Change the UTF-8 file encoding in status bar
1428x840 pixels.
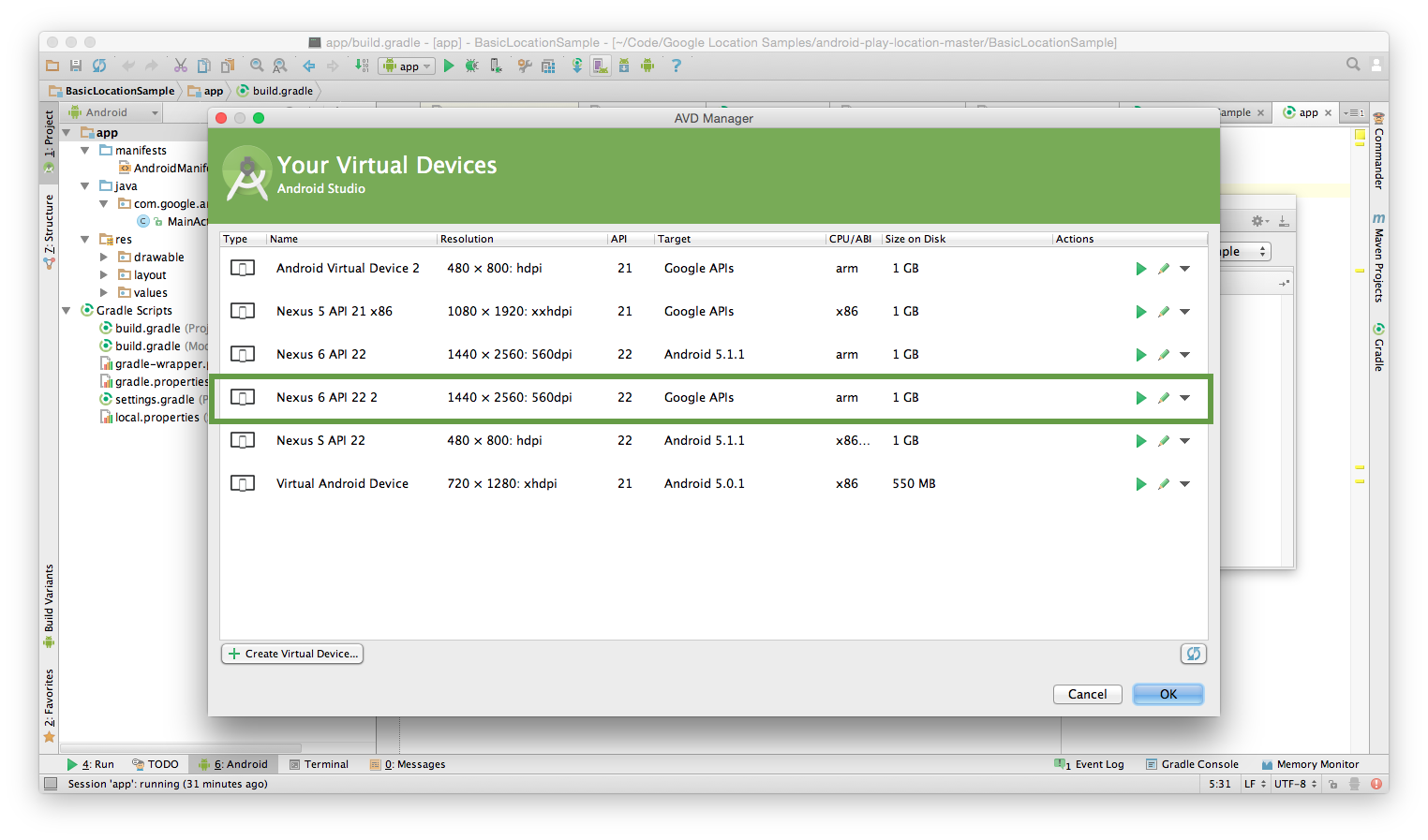coord(1295,784)
